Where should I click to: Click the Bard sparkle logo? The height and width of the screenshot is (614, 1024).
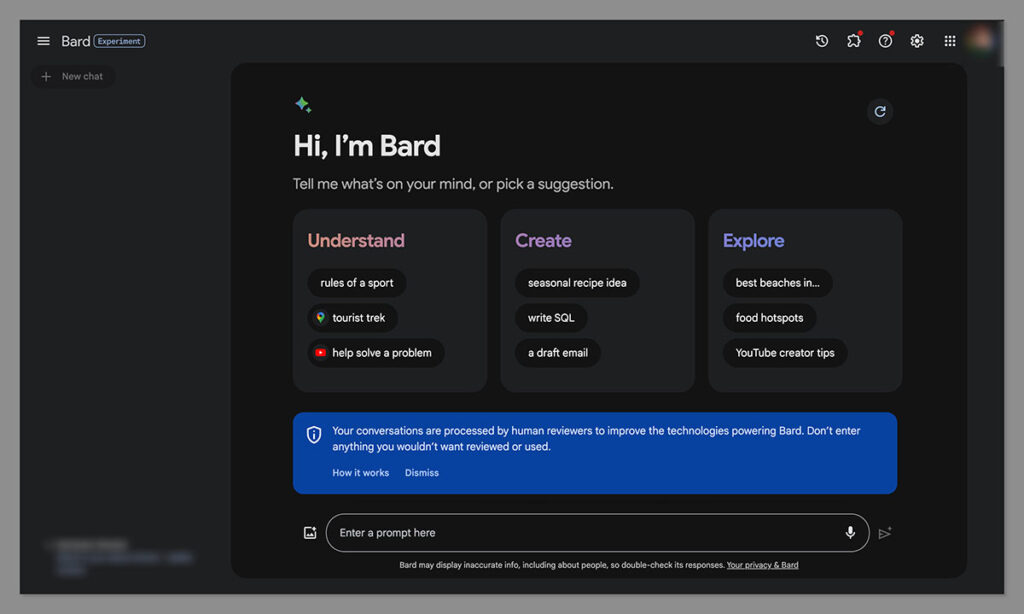303,105
